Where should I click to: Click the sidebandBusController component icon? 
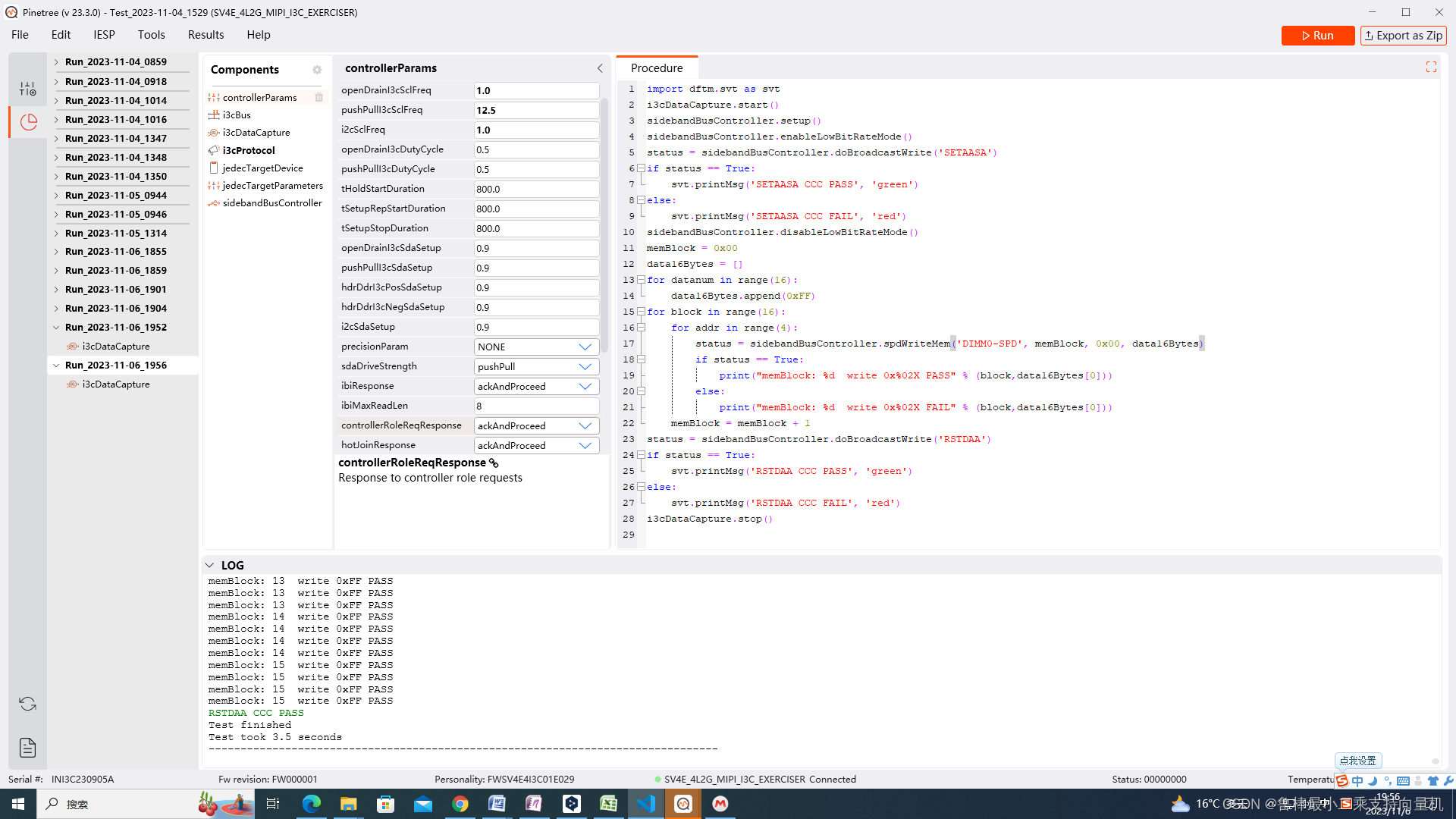click(x=214, y=203)
